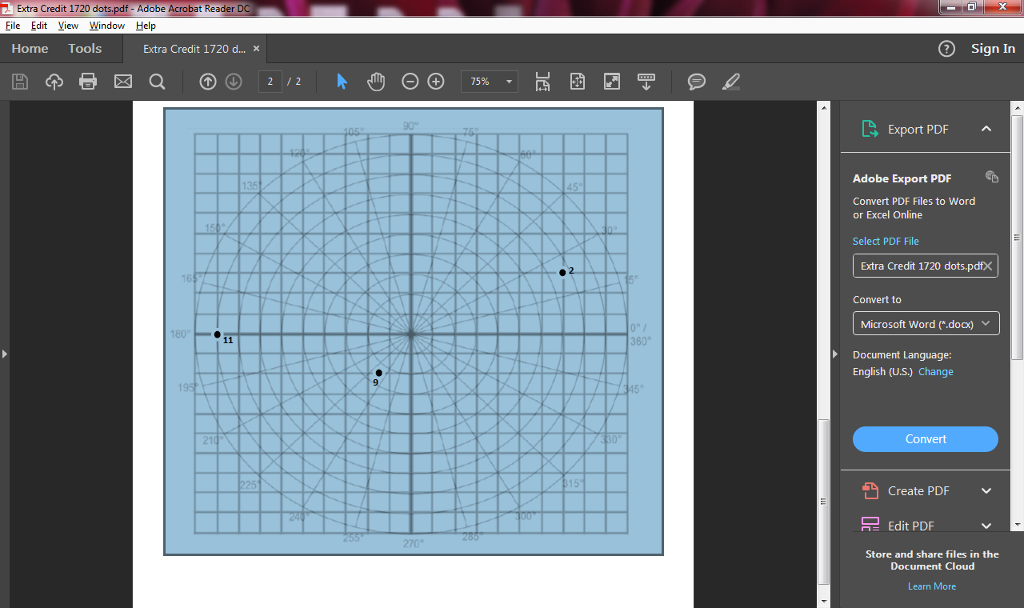This screenshot has width=1024, height=608.
Task: Select the Extra Credit 1720 document tab
Action: pyautogui.click(x=194, y=49)
